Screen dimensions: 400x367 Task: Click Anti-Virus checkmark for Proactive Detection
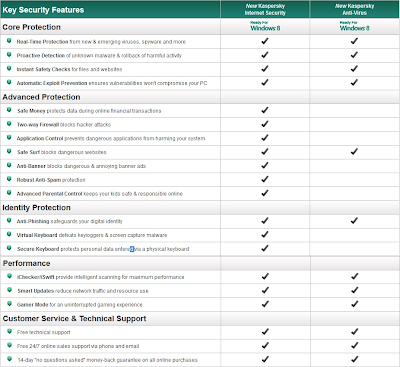[354, 55]
